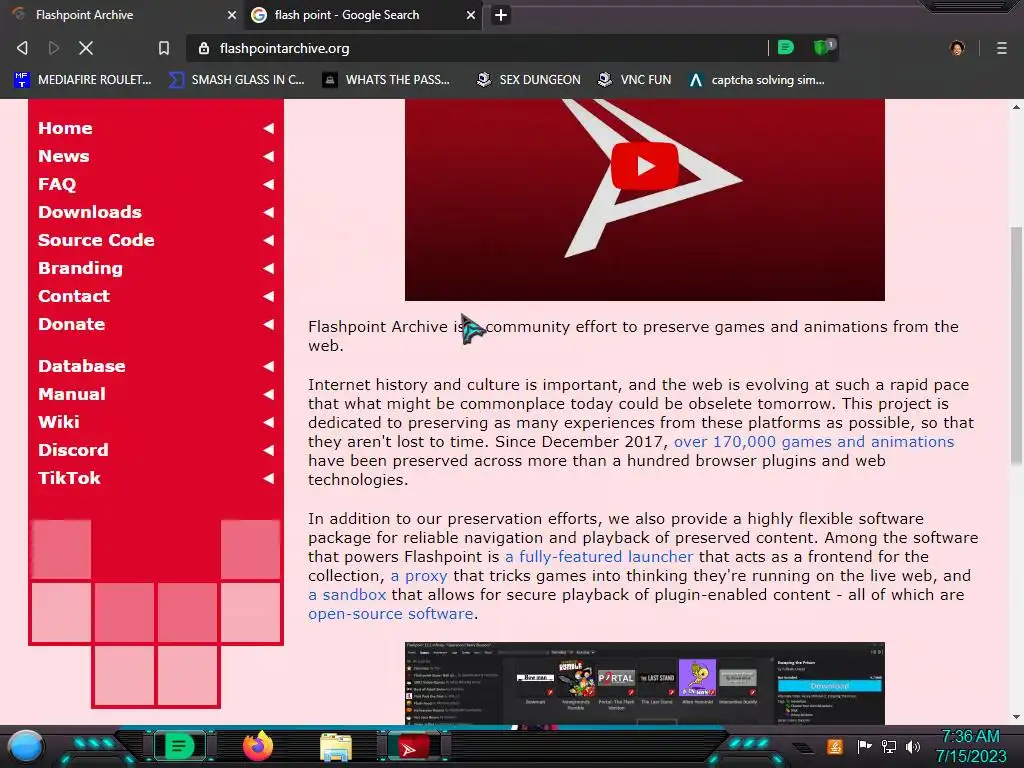Image resolution: width=1024 pixels, height=768 pixels.
Task: Open the browser hamburger menu
Action: [1001, 48]
